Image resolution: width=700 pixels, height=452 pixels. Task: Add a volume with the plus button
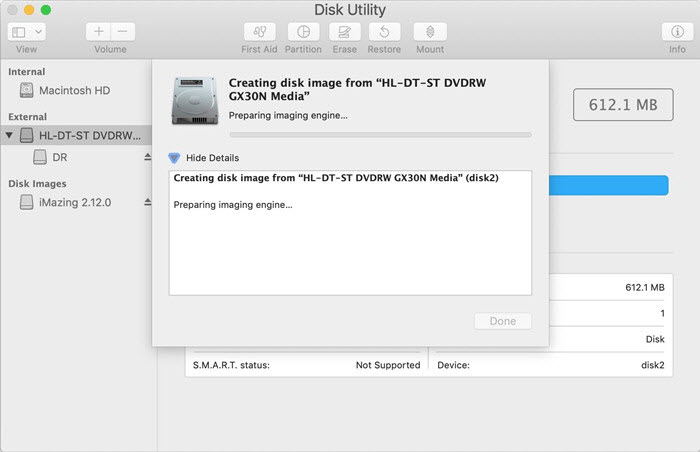(x=99, y=32)
